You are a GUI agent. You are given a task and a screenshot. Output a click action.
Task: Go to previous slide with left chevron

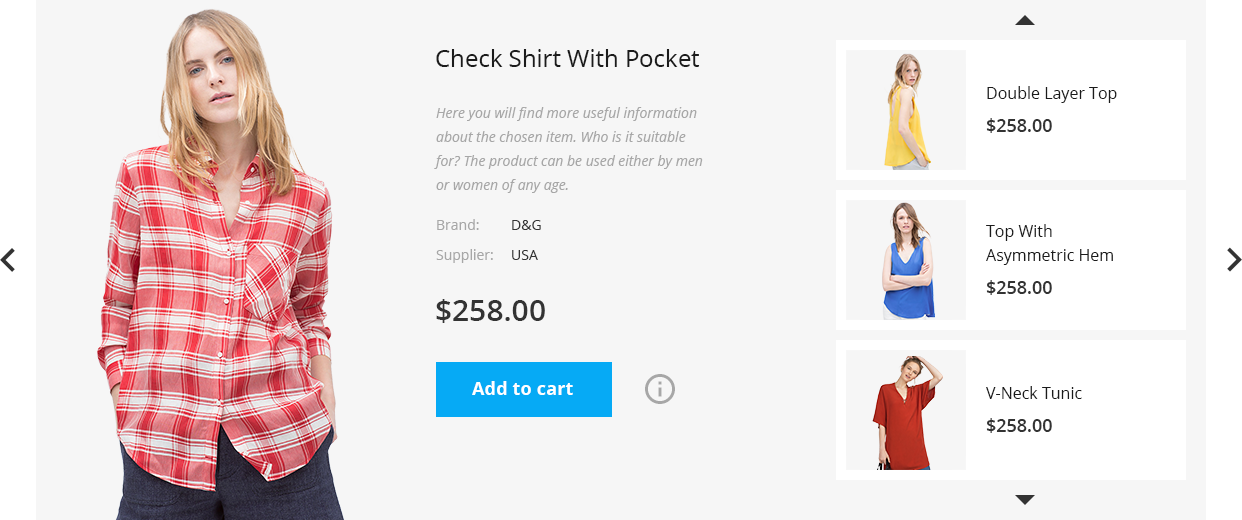pyautogui.click(x=8, y=260)
